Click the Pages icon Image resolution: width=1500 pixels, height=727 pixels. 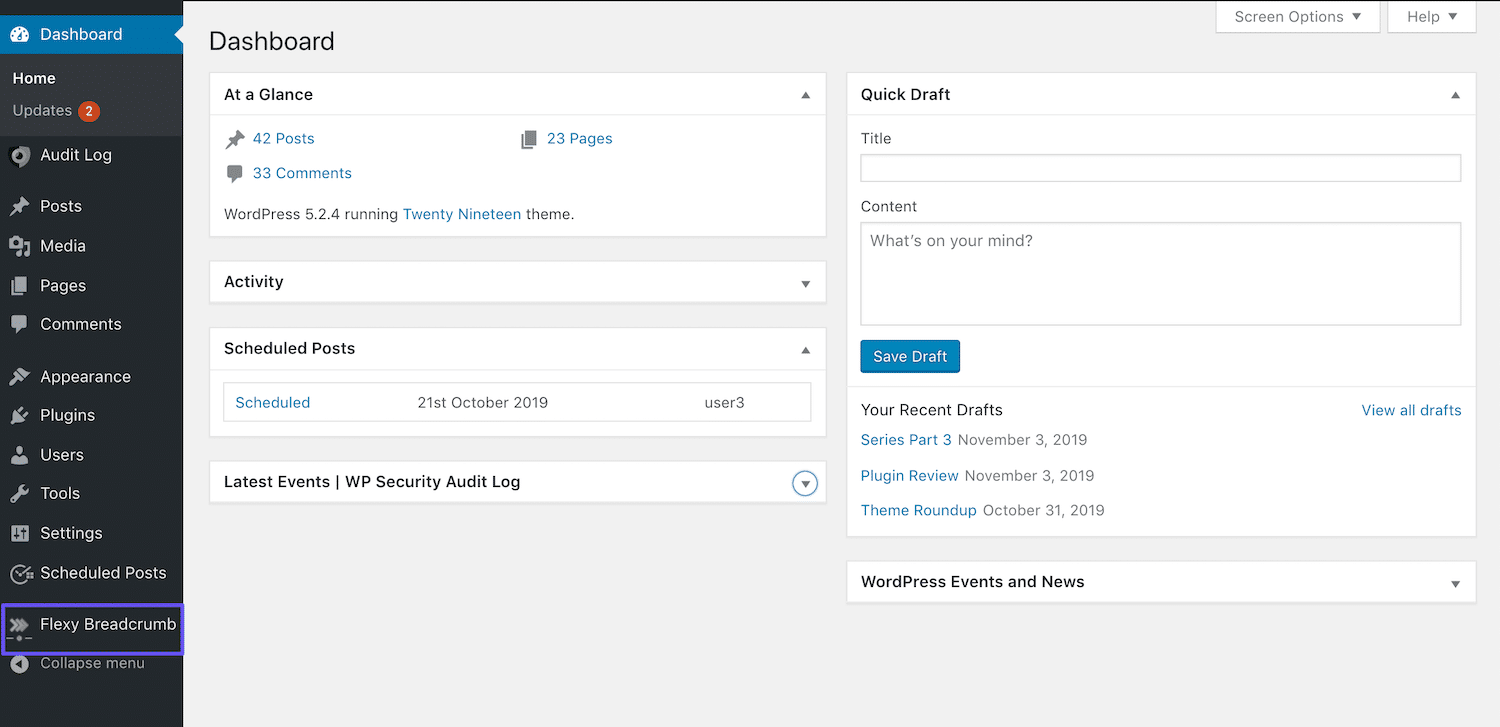click(20, 285)
